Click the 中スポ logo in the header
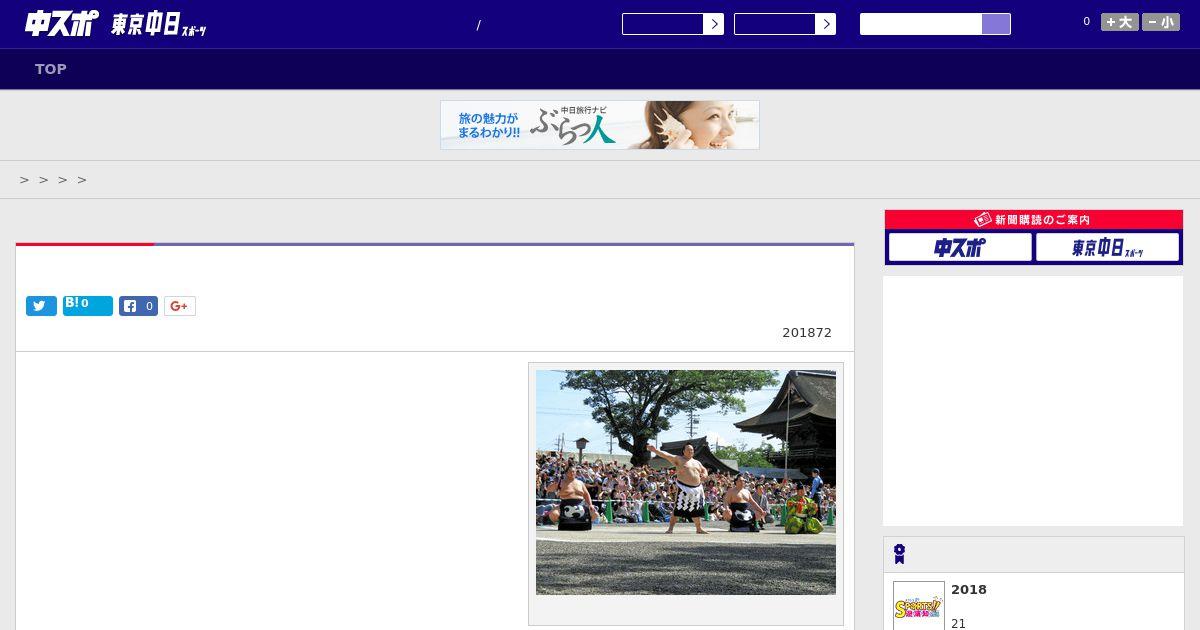Screen dimensions: 1200x630 (62, 23)
